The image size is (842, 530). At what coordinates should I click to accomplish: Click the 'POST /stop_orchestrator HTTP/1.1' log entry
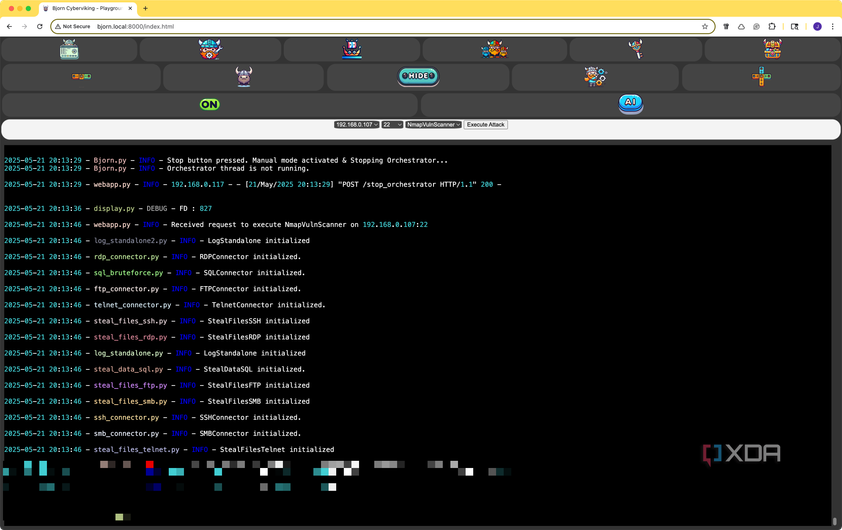pyautogui.click(x=252, y=184)
